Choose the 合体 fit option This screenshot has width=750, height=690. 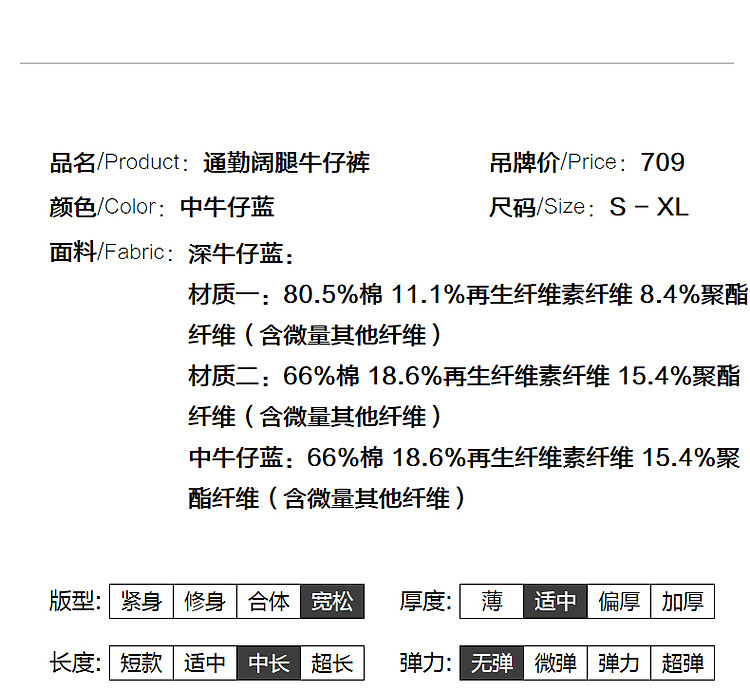(x=269, y=601)
